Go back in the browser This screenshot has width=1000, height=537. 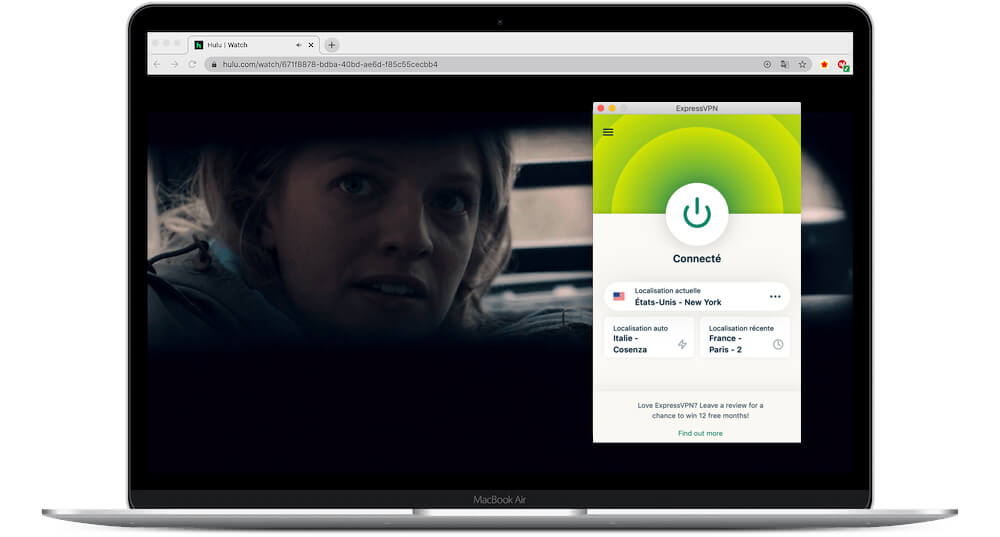(157, 64)
